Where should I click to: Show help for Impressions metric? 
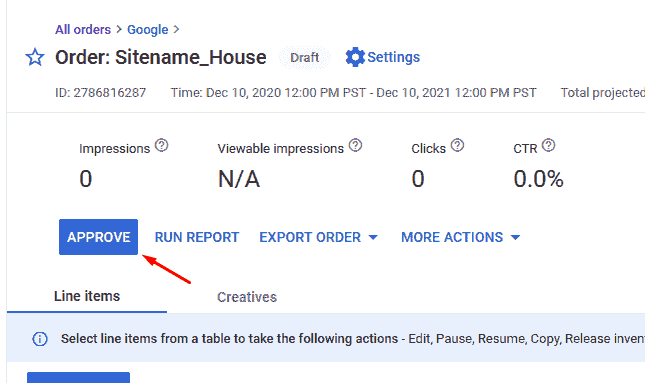pyautogui.click(x=162, y=145)
